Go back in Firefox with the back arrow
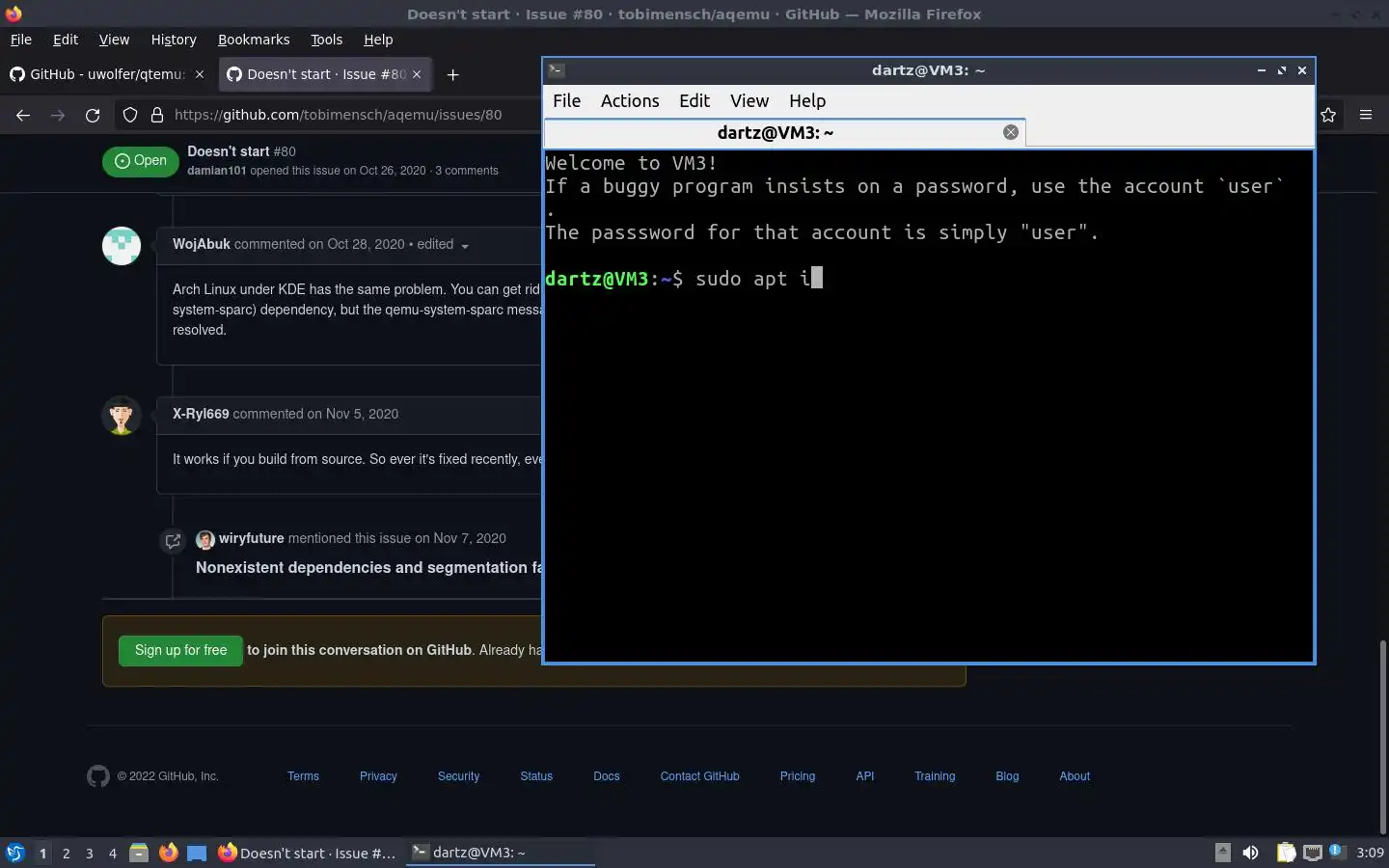This screenshot has height=868, width=1389. click(x=23, y=115)
